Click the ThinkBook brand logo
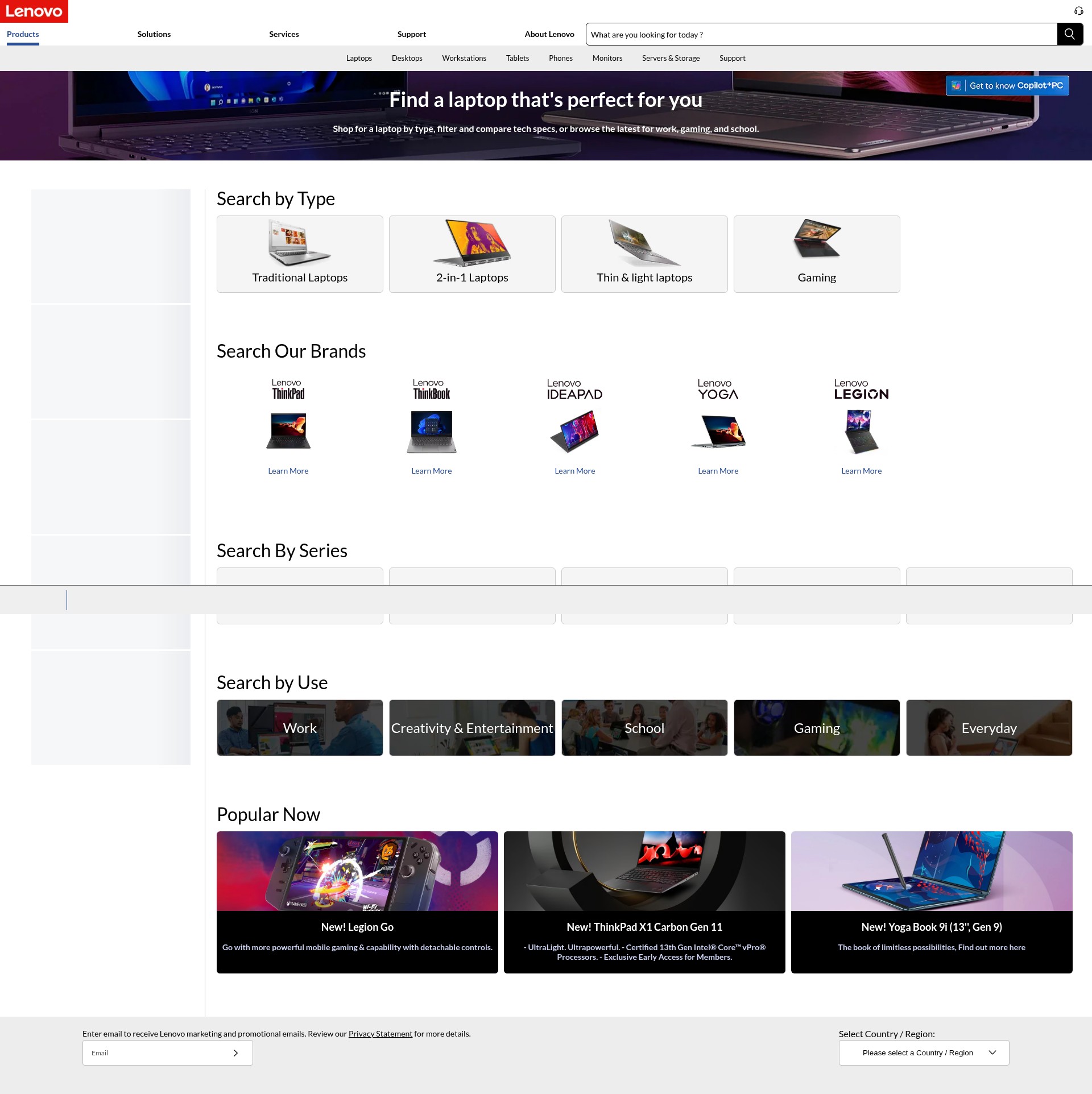This screenshot has height=1094, width=1092. (x=431, y=389)
